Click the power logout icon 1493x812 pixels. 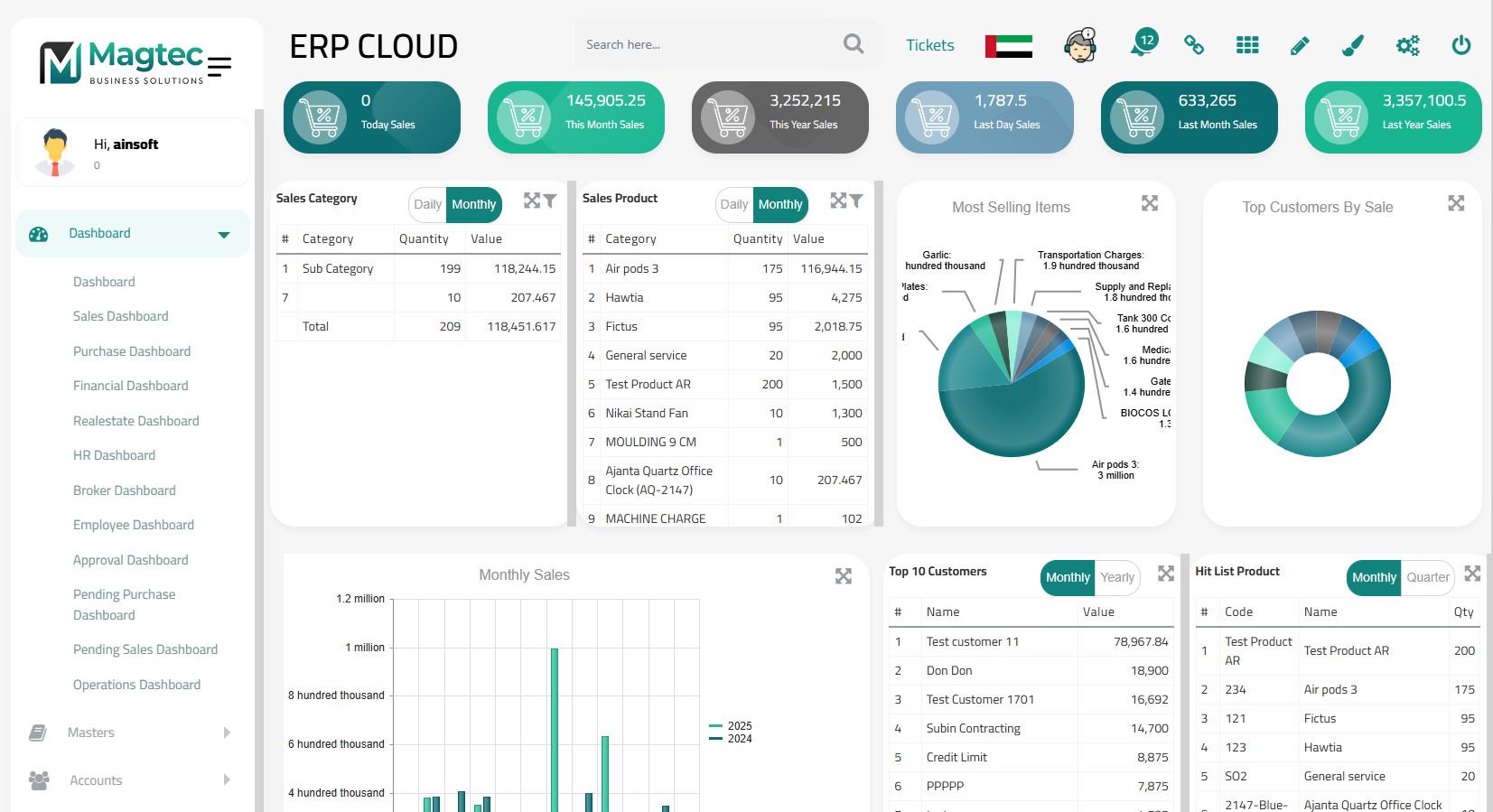coord(1460,45)
